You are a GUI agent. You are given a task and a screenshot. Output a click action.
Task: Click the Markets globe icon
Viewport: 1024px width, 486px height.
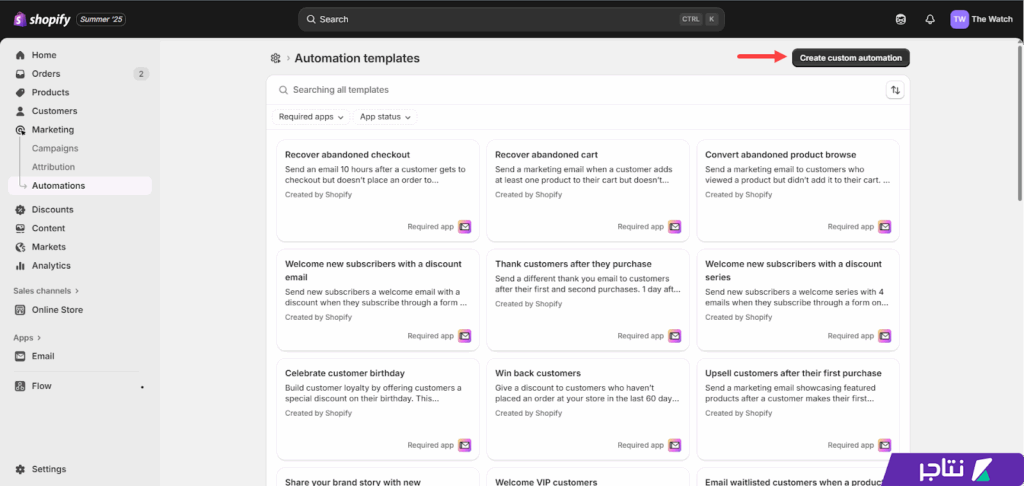(20, 247)
